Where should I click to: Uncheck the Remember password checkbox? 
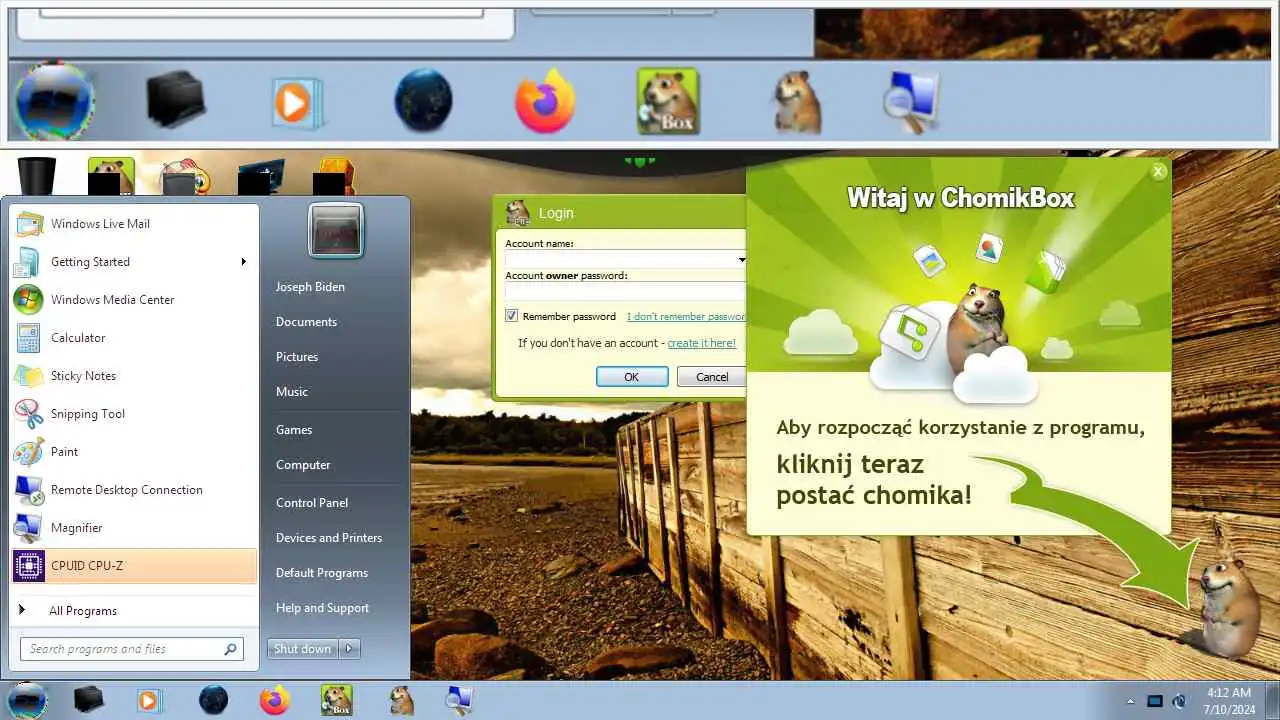click(512, 316)
